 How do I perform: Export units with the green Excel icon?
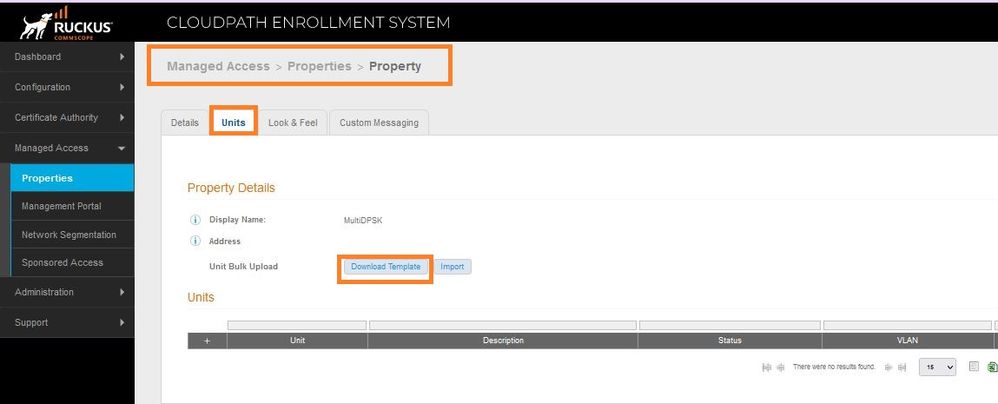pyautogui.click(x=992, y=367)
